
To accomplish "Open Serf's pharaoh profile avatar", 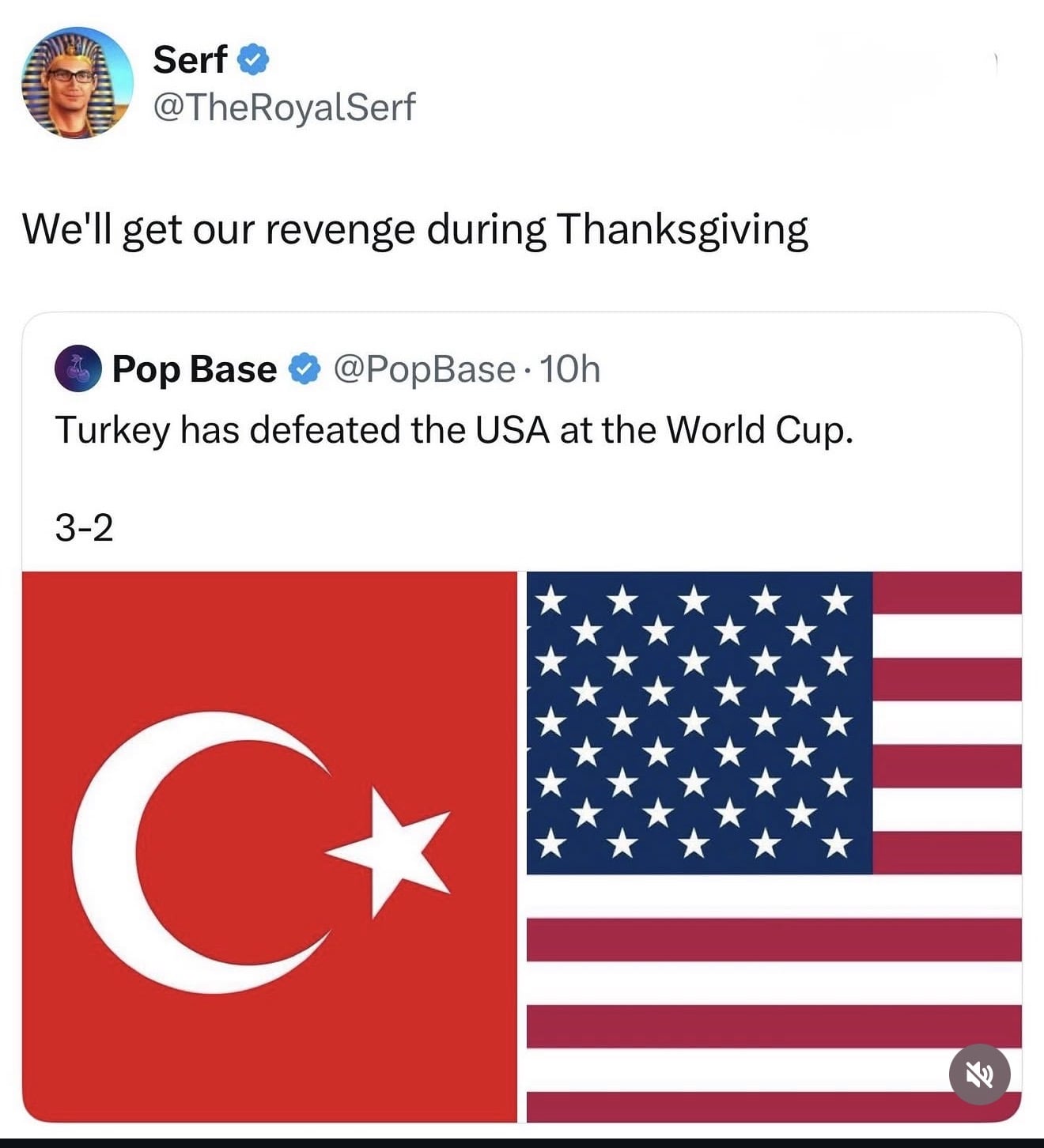I will [78, 83].
